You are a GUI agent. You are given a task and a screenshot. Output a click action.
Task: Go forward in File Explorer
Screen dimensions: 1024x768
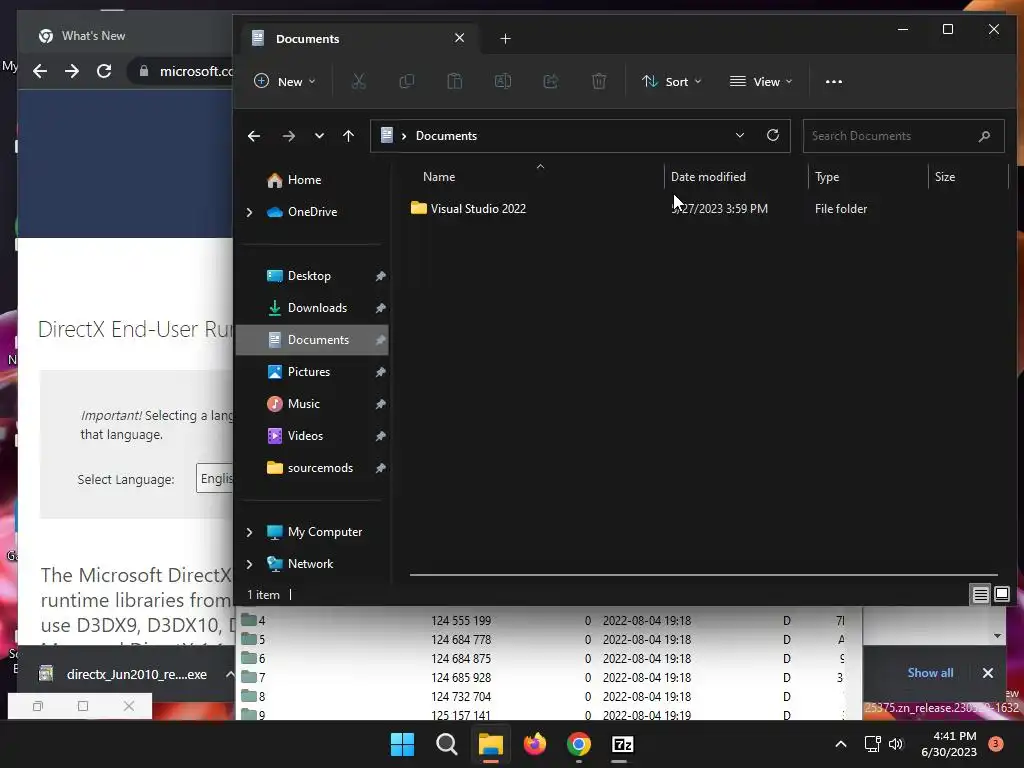288,136
